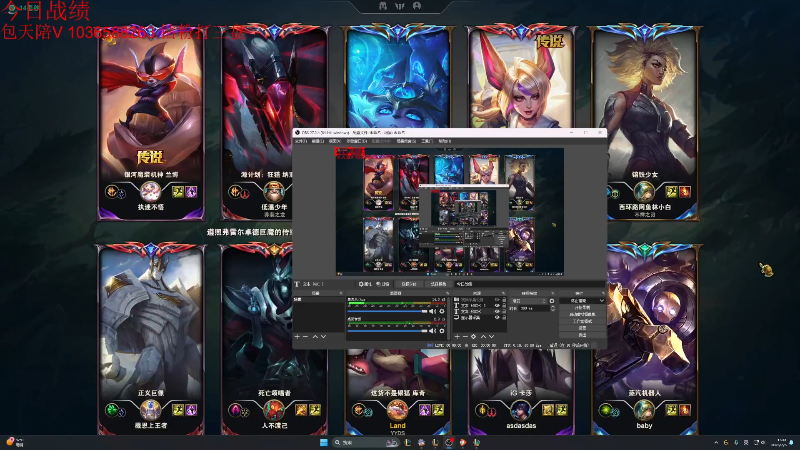Move source down with arrow icon
This screenshot has width=800, height=450.
[x=491, y=337]
